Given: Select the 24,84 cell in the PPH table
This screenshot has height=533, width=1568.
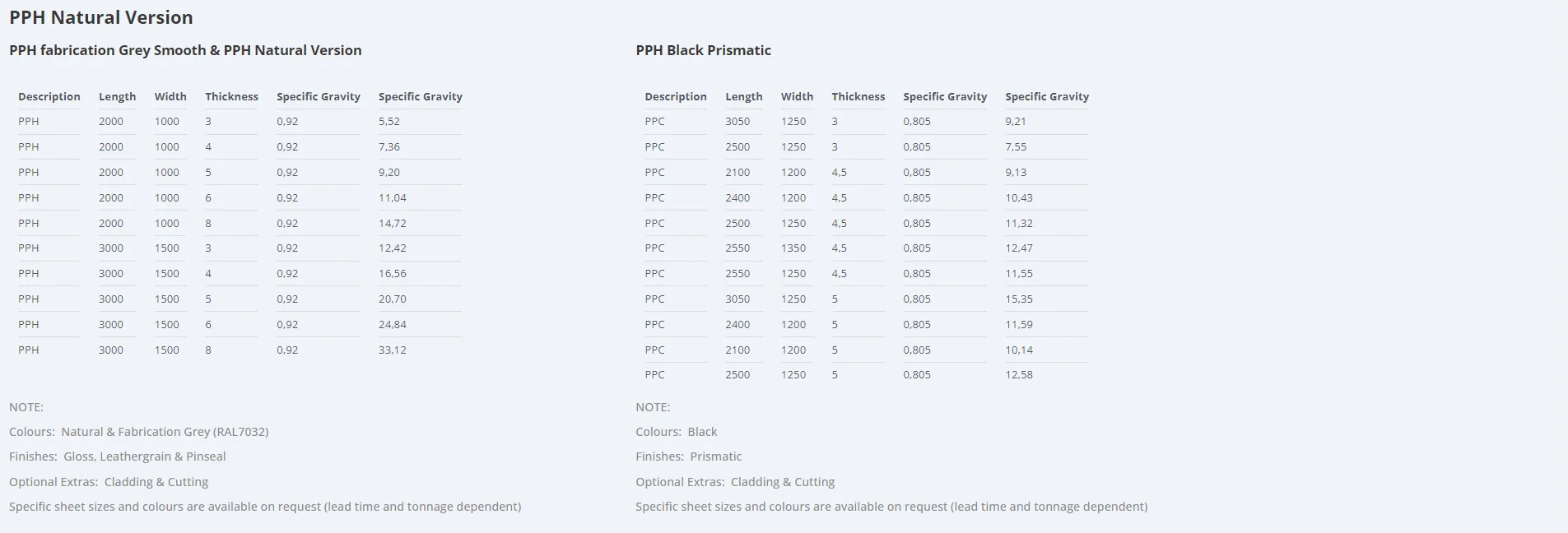Looking at the screenshot, I should coord(393,324).
